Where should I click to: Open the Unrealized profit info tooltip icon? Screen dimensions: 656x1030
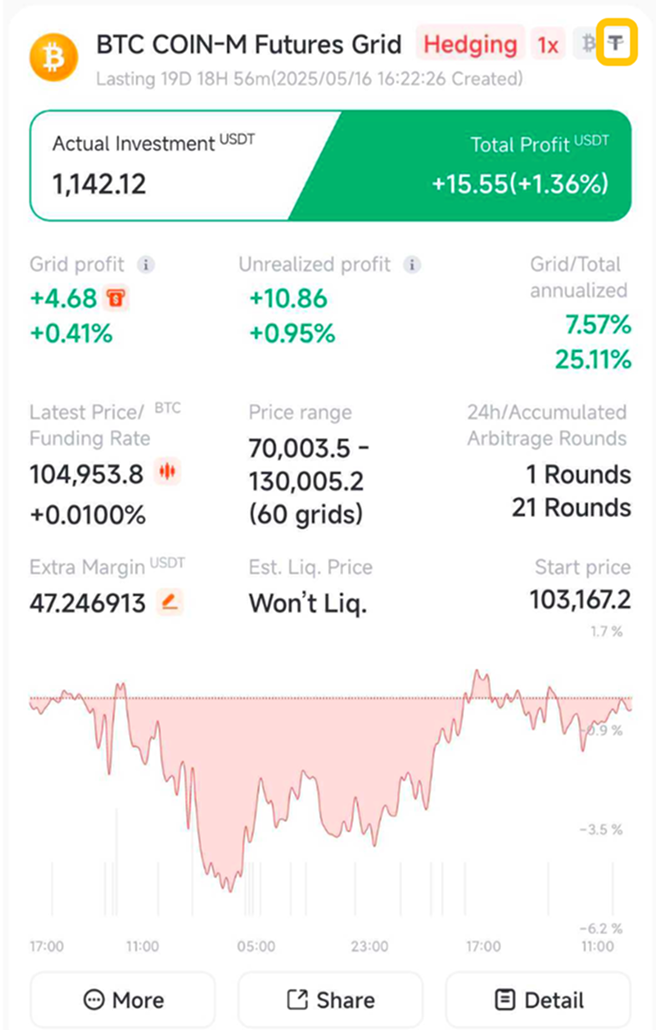(x=411, y=265)
